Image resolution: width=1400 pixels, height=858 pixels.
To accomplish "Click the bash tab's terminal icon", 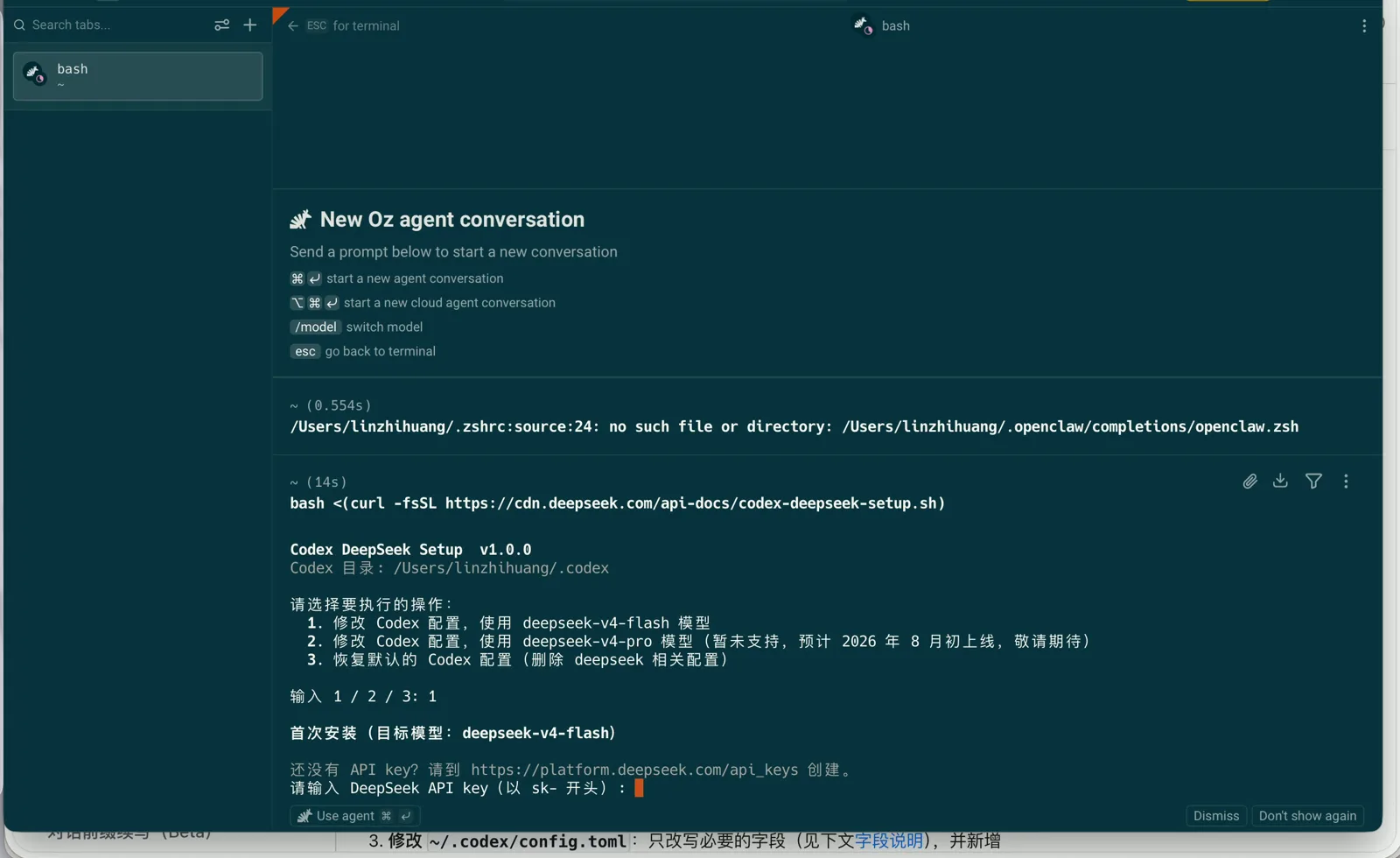I will coord(35,74).
